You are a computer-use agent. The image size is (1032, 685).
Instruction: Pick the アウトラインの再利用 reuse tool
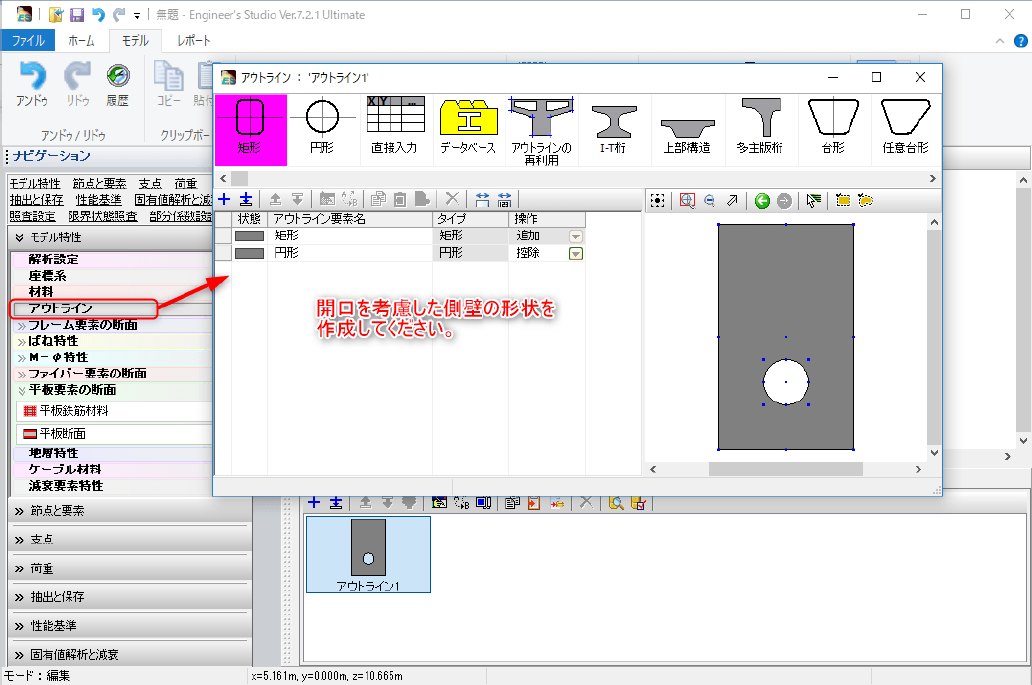(541, 130)
